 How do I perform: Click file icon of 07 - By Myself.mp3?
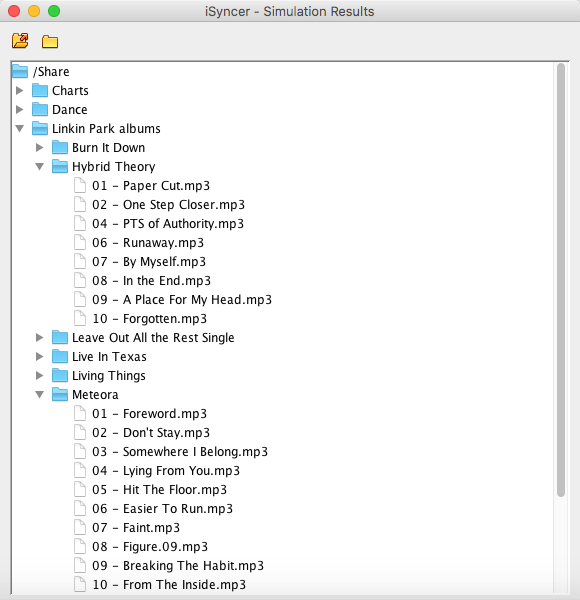[x=80, y=261]
